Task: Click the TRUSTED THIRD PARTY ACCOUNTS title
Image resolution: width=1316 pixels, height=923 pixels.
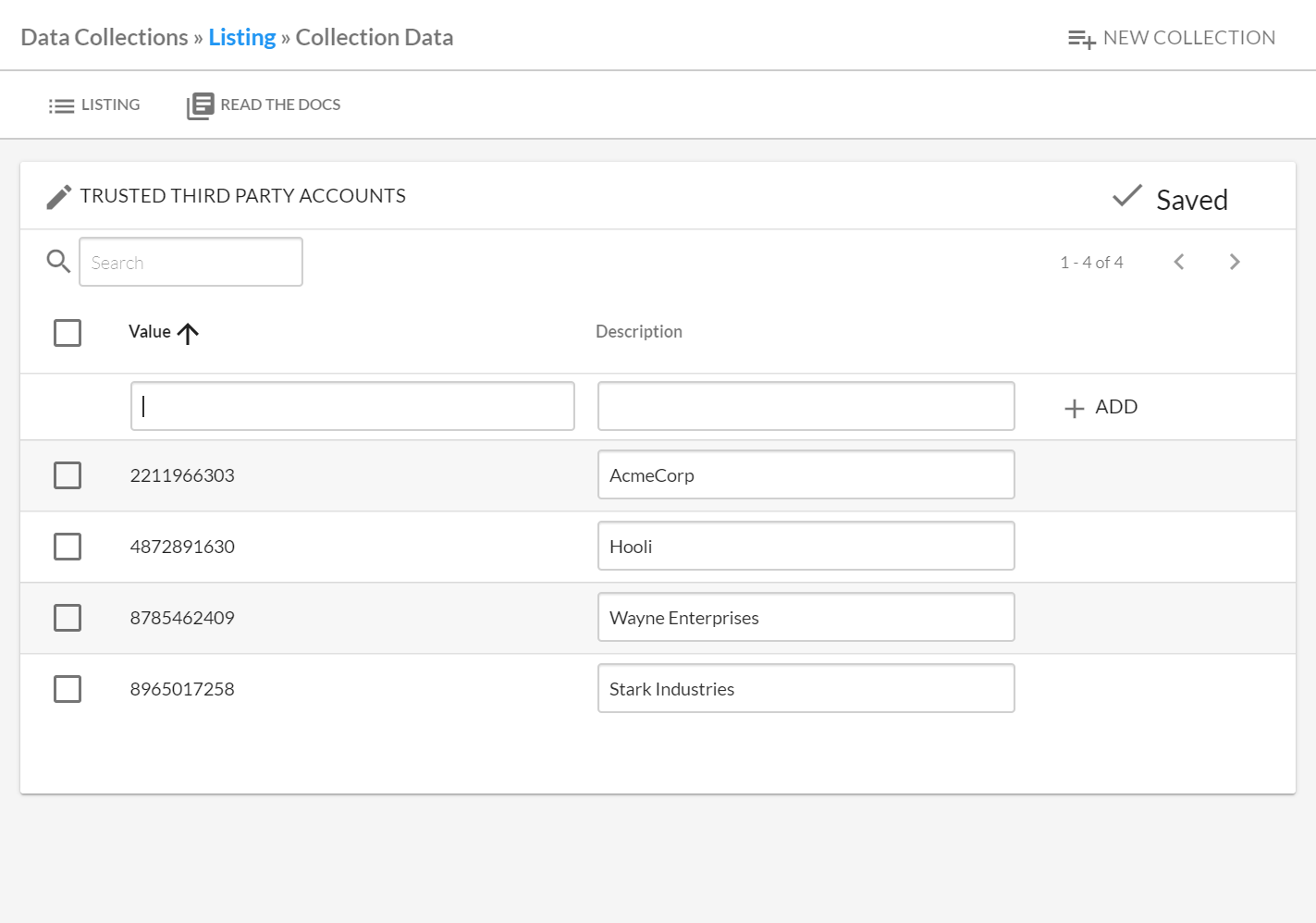Action: click(243, 196)
